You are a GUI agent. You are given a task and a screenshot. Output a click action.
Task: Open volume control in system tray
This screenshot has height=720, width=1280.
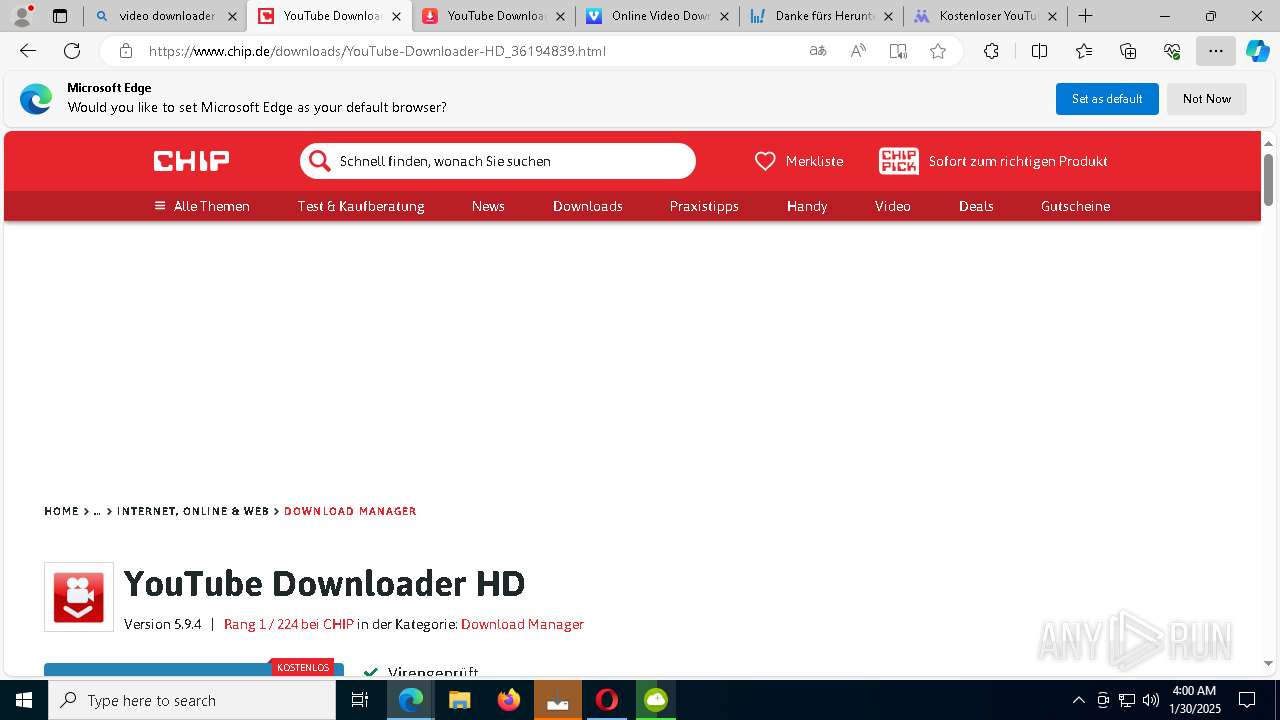1150,700
